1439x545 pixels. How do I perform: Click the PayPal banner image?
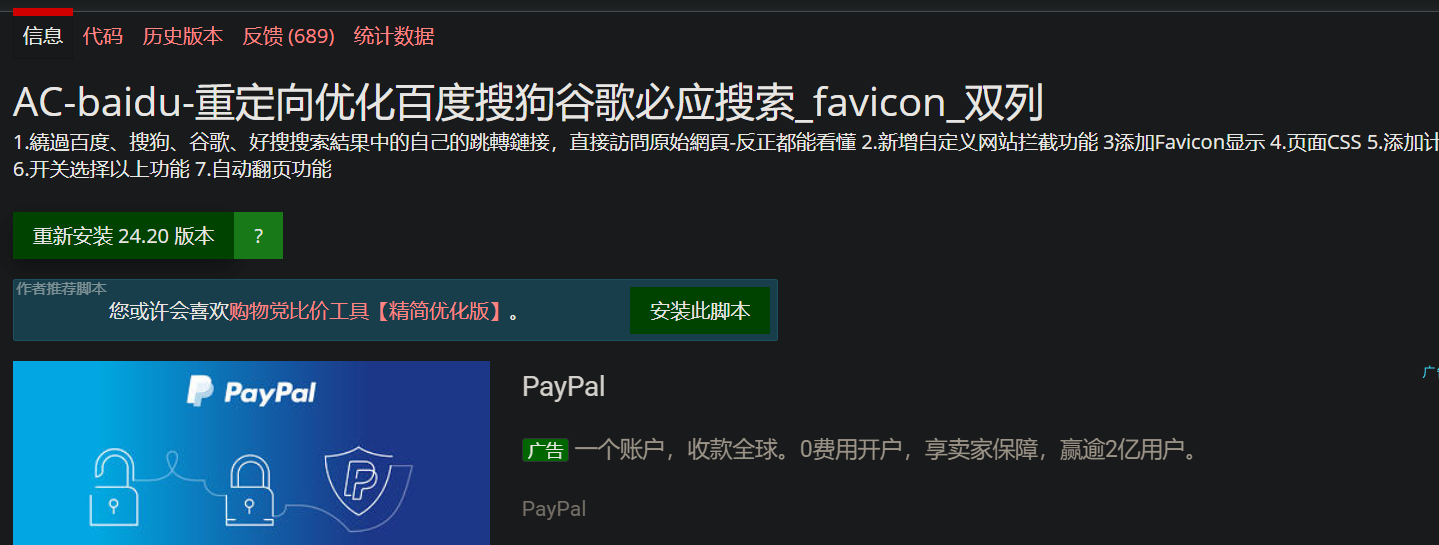coord(251,453)
